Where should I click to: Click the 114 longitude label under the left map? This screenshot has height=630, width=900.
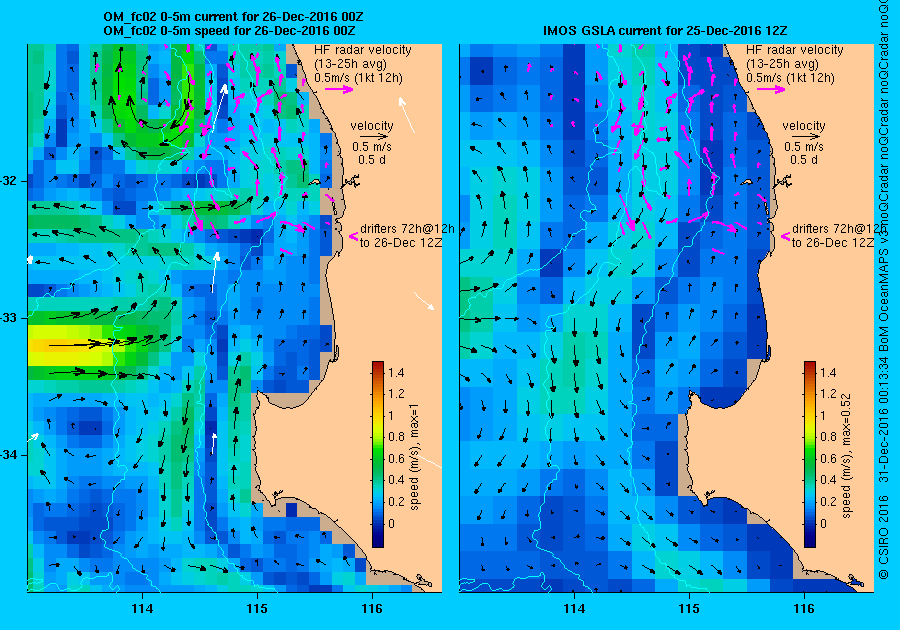pyautogui.click(x=142, y=609)
